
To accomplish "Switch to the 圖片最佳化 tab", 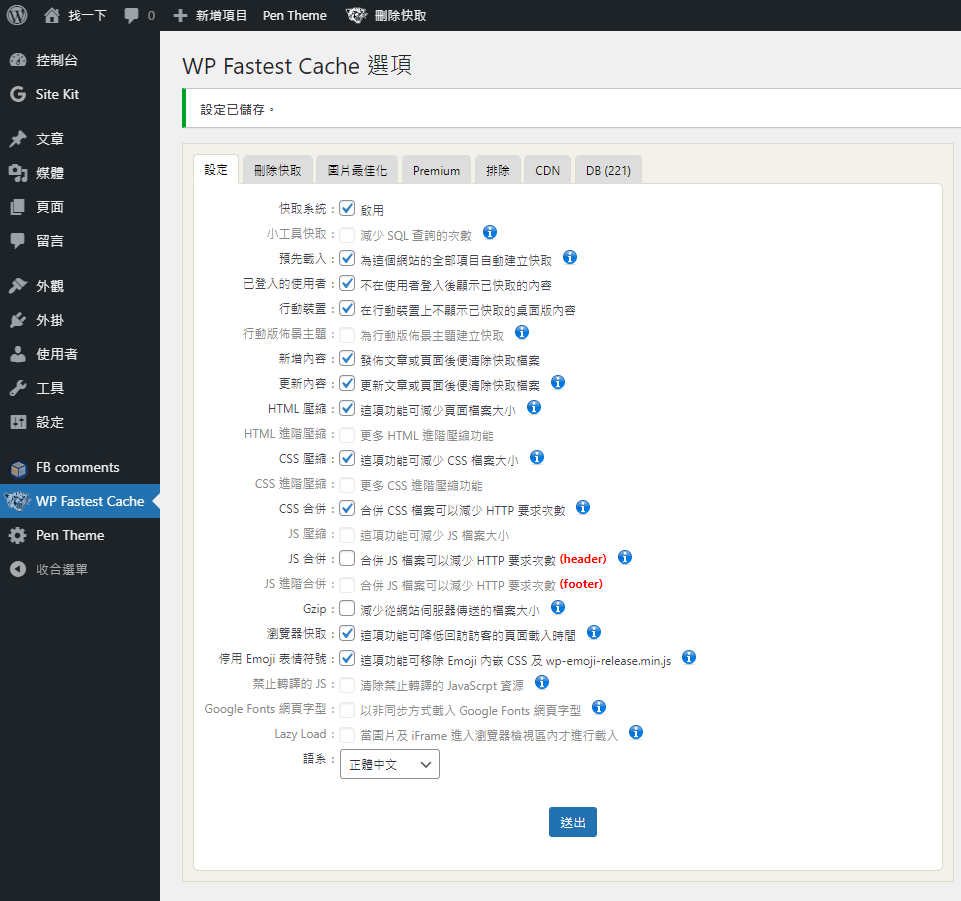I will coord(357,170).
